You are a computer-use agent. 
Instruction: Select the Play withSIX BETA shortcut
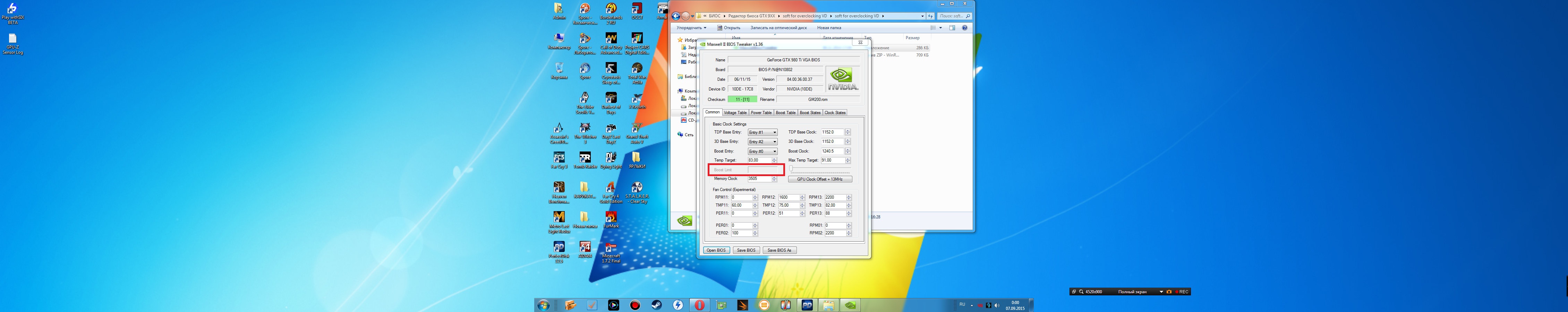(x=13, y=14)
